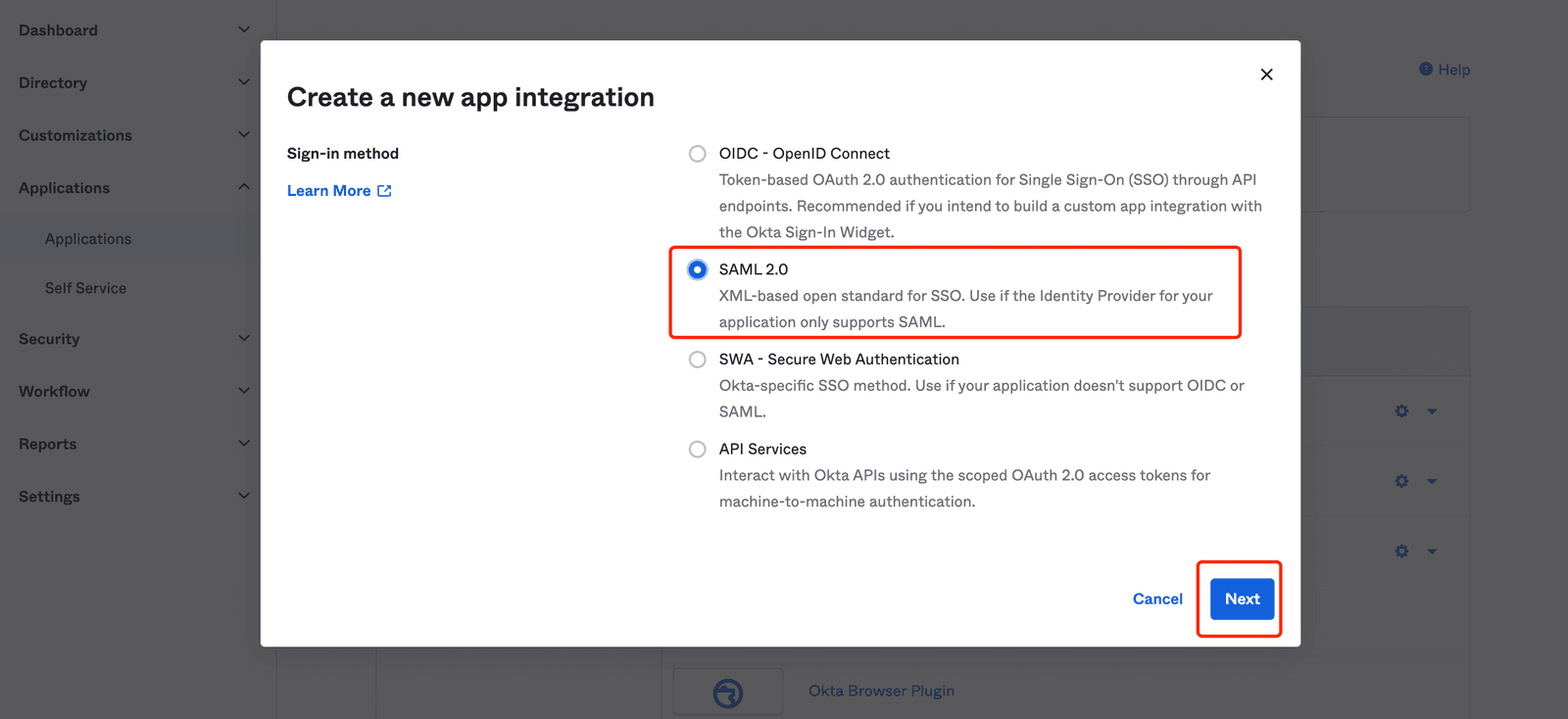Click the external link icon beside Learn More
1568x719 pixels.
(x=384, y=191)
